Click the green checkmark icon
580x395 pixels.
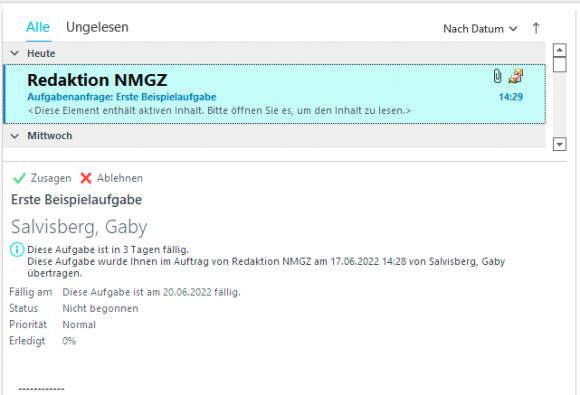(x=19, y=179)
